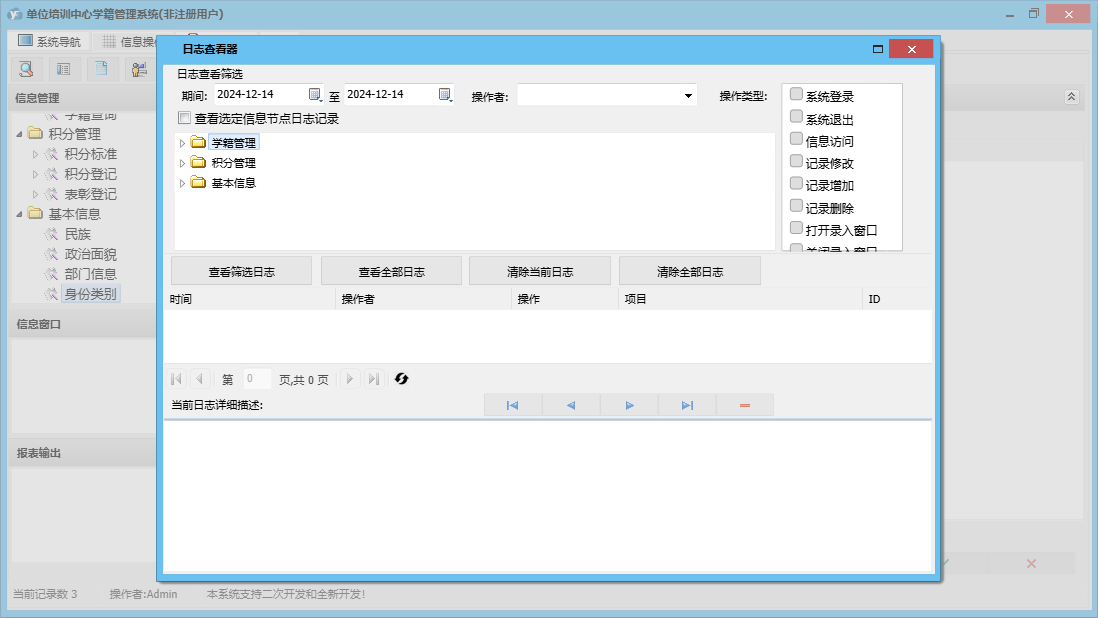Jump to last log detail record
The image size is (1098, 618).
tap(687, 405)
